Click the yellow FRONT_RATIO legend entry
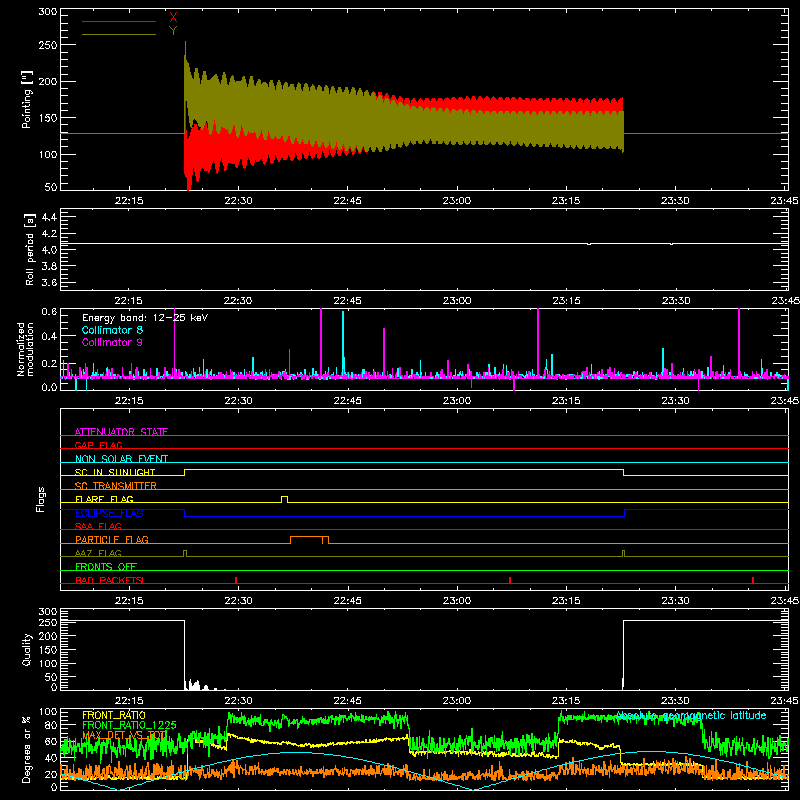800x800 pixels. 114,715
